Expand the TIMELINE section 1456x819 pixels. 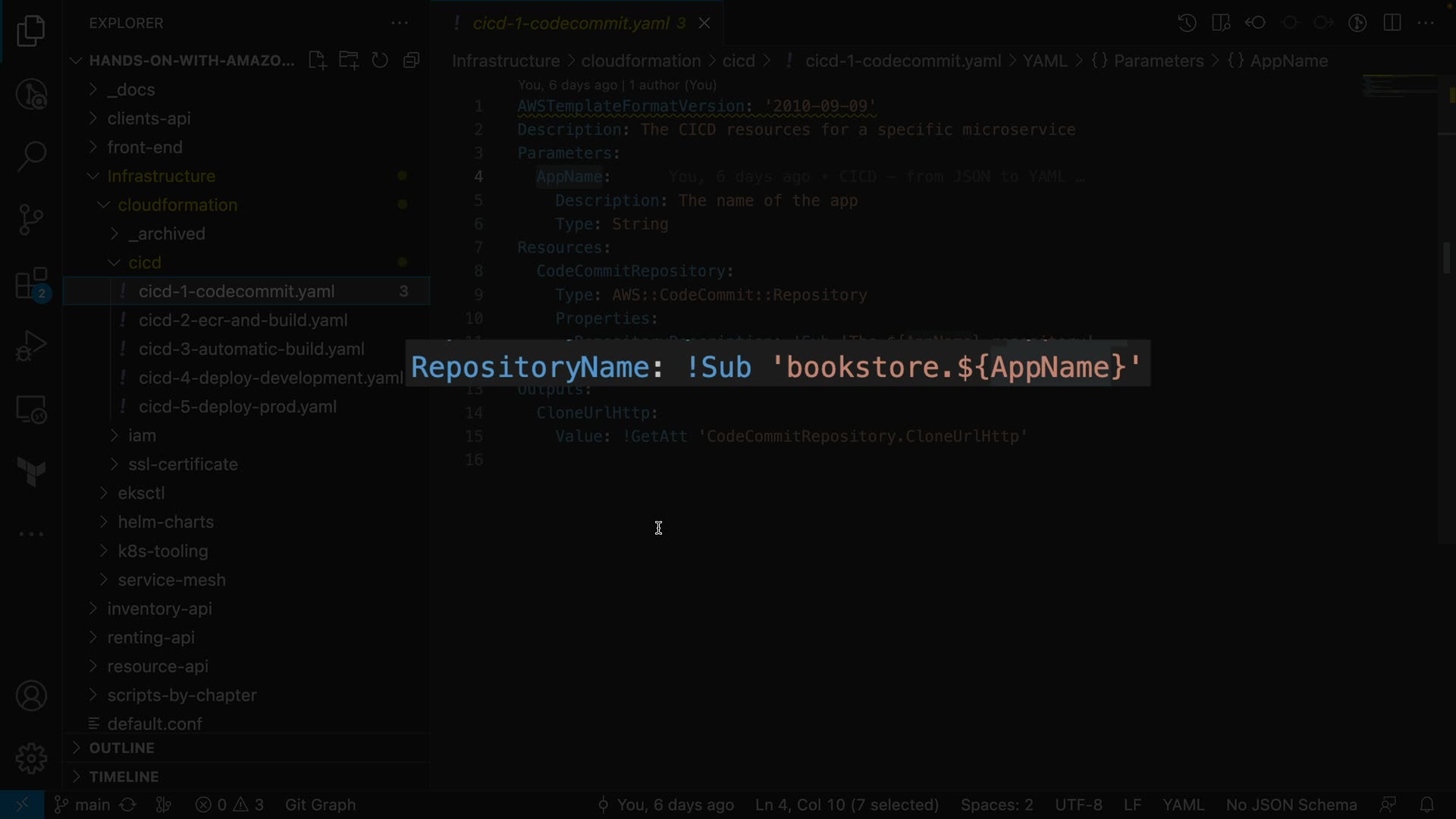coord(124,777)
